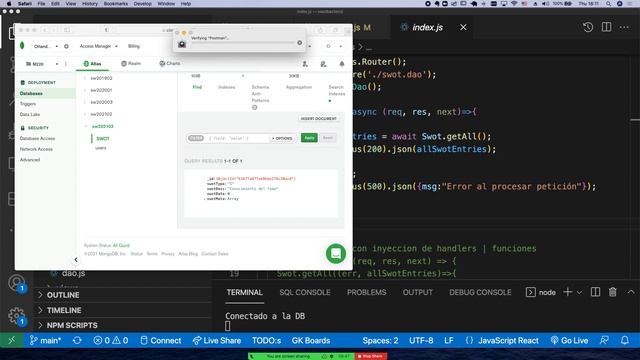Switch to the Realm tab
Viewport: 640px width, 360px height.
[131, 64]
